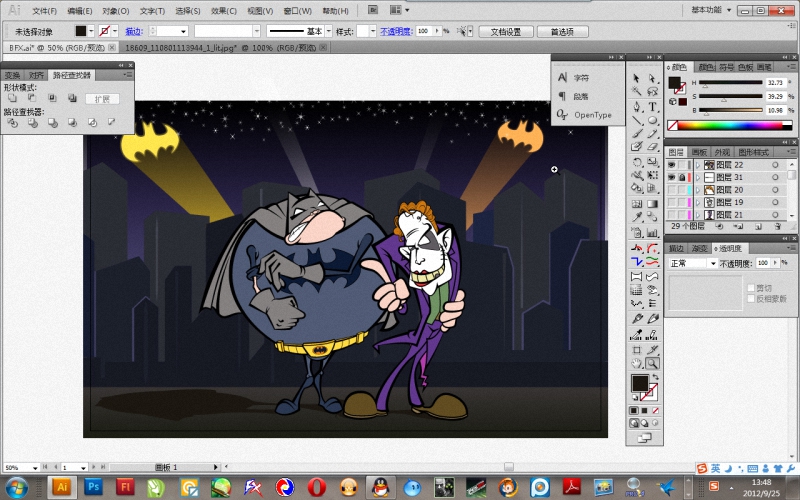800x500 pixels.
Task: Open stroke color dropdown in control bar
Action: tap(115, 31)
